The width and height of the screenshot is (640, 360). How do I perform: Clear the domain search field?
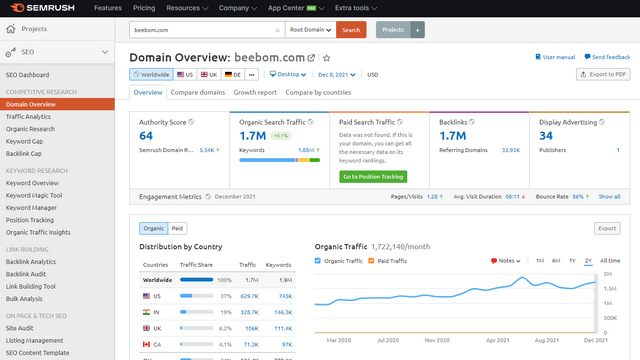click(x=278, y=30)
